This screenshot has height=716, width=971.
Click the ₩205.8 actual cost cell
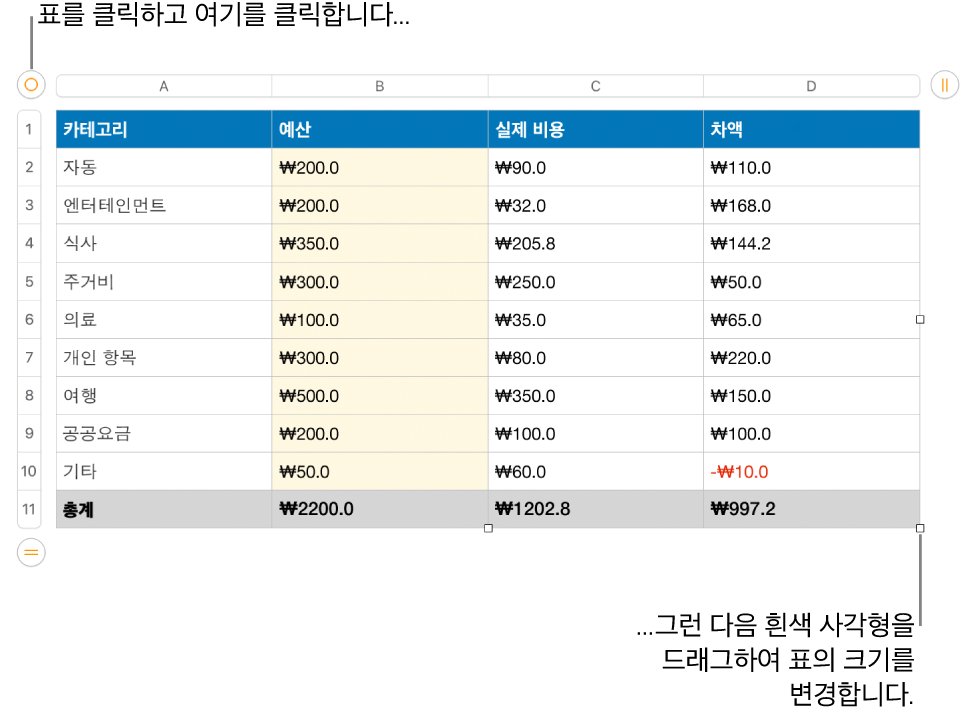[x=596, y=243]
